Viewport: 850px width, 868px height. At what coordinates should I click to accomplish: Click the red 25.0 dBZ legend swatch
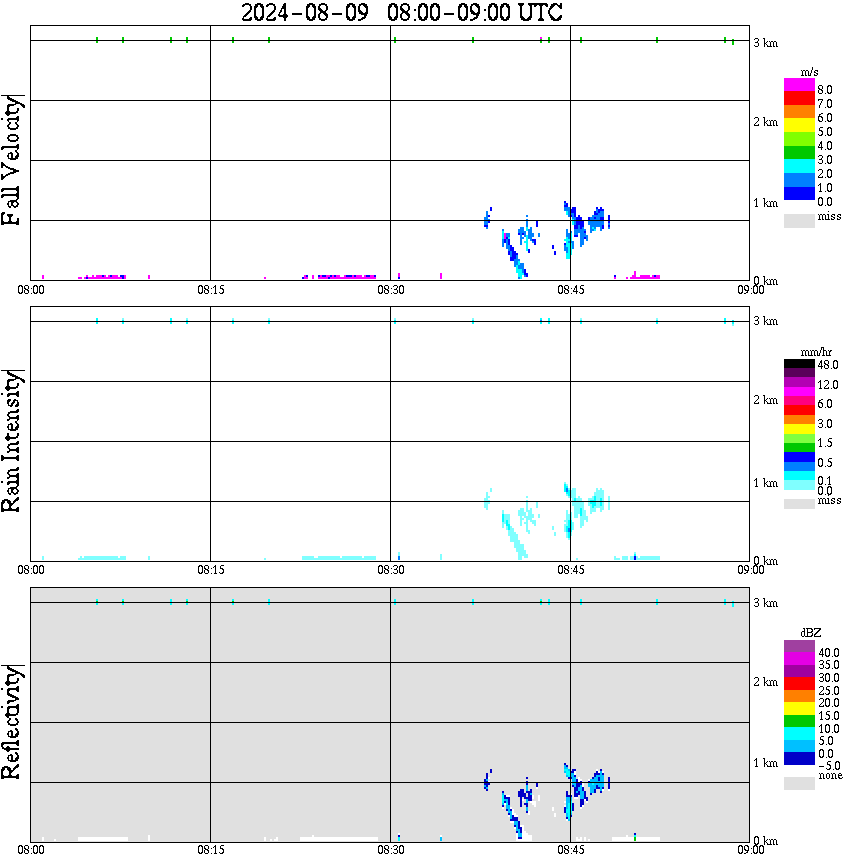pos(799,684)
